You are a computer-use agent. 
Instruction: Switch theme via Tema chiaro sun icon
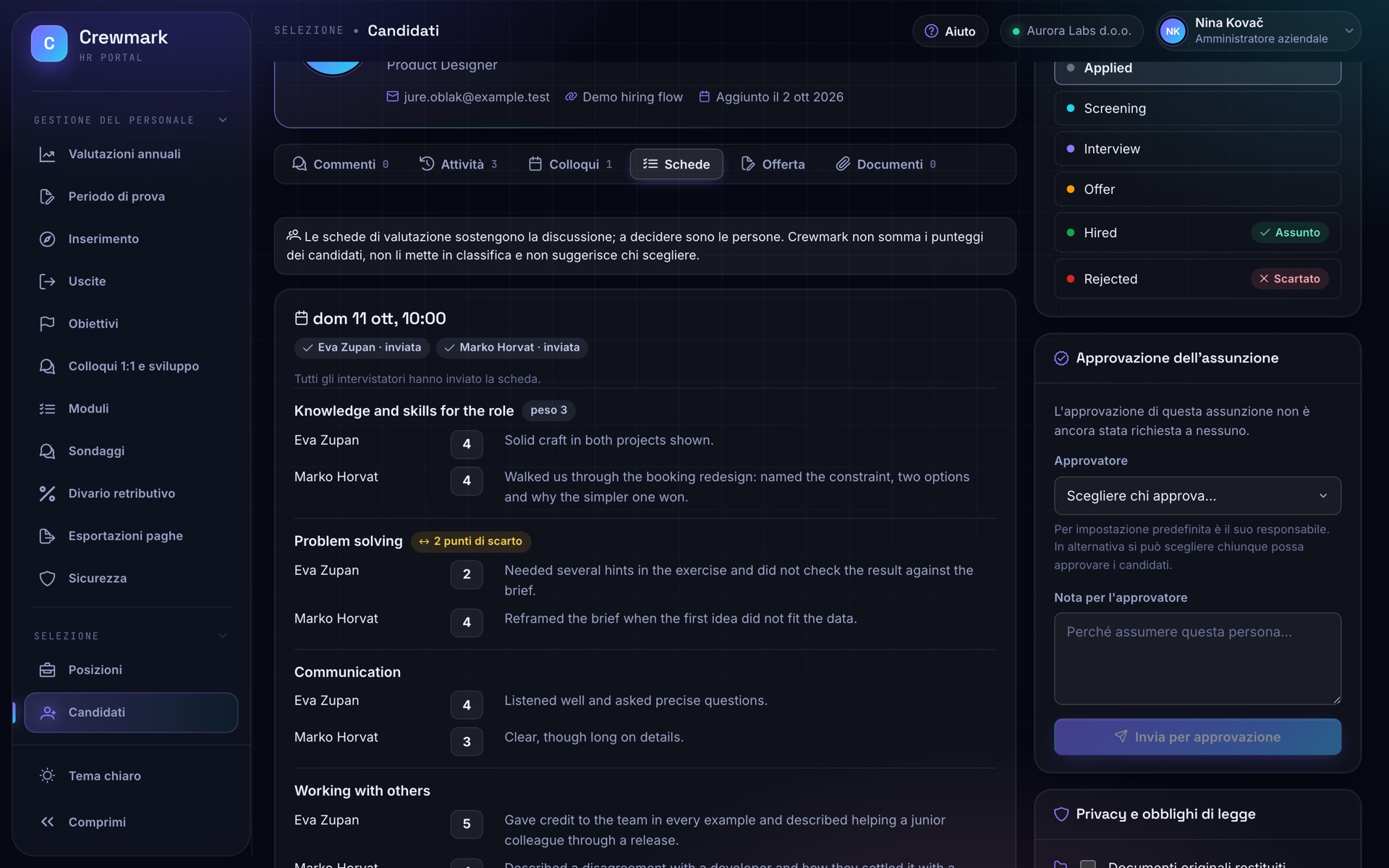click(47, 775)
